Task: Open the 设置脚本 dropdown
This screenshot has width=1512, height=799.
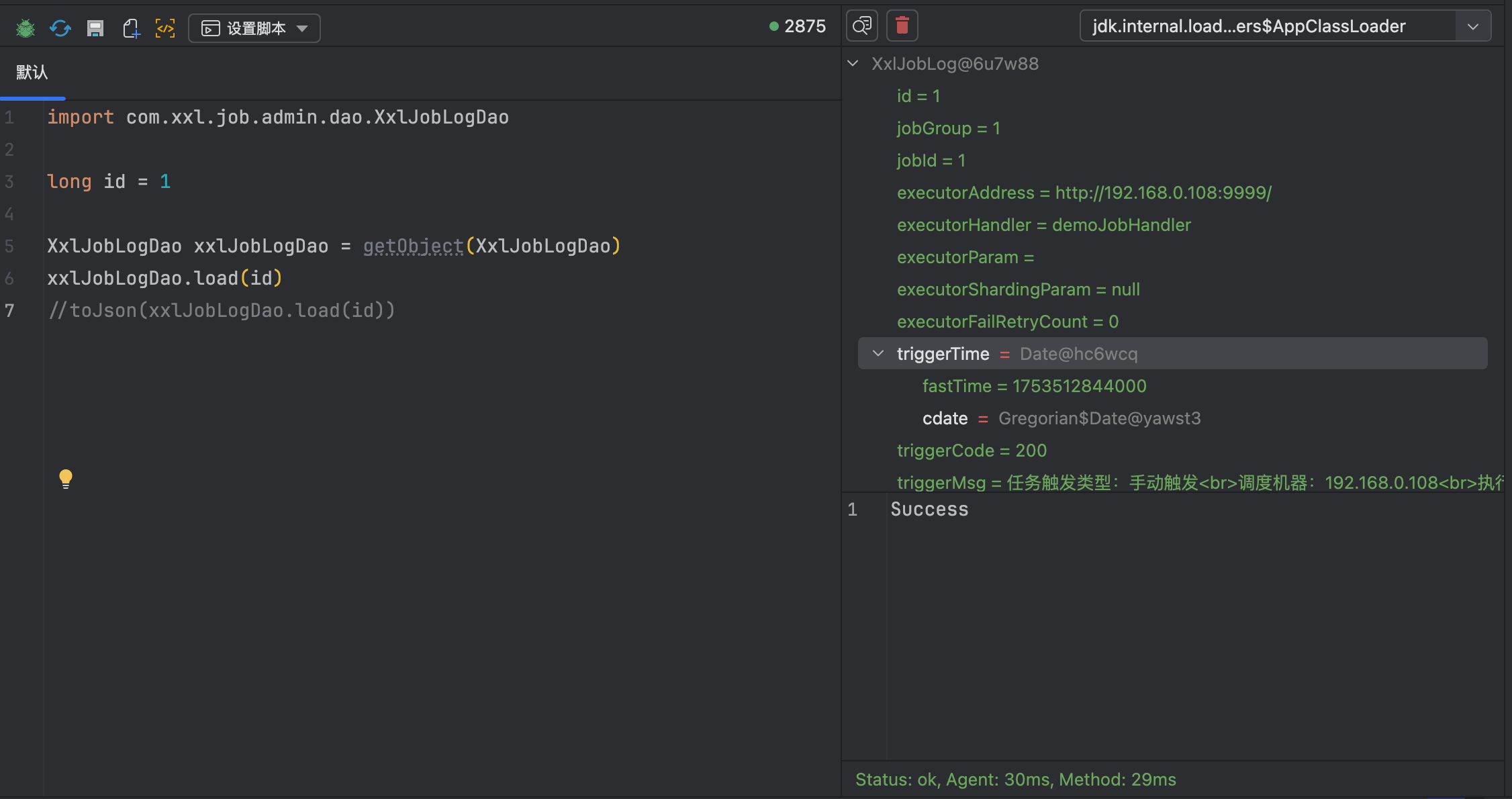Action: click(254, 28)
